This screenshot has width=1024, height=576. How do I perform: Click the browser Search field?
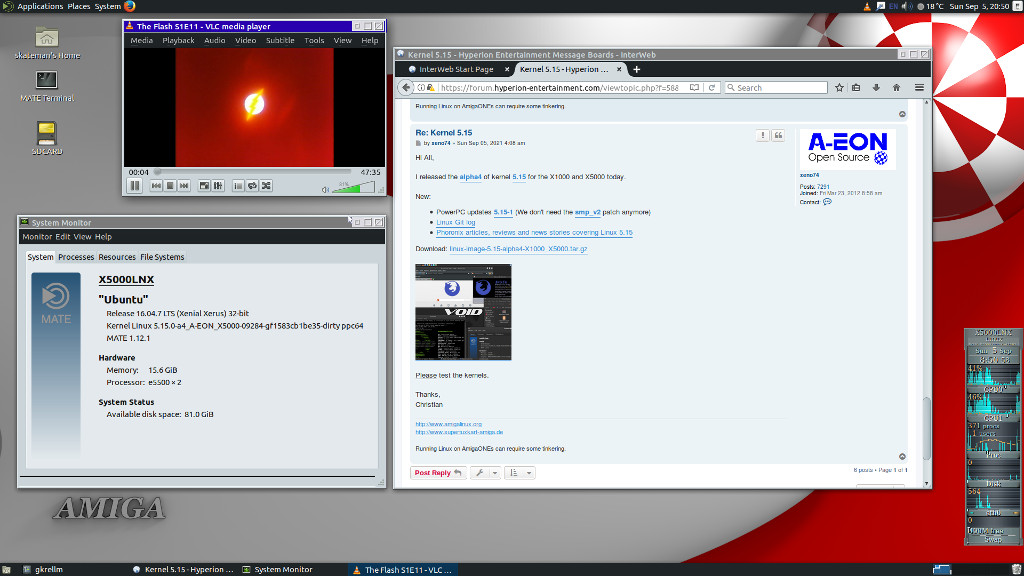click(776, 88)
